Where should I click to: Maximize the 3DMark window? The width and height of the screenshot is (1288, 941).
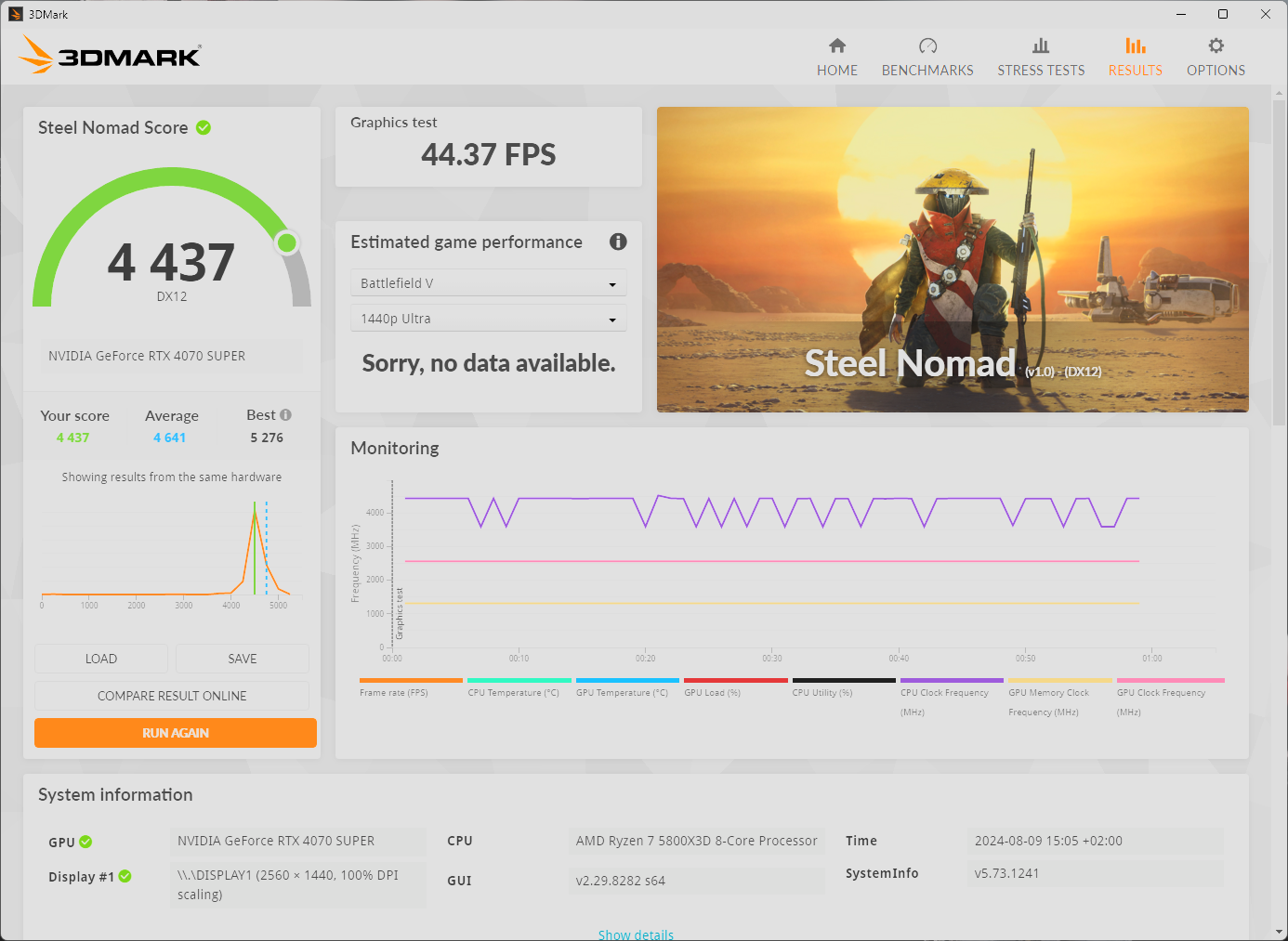click(1223, 14)
